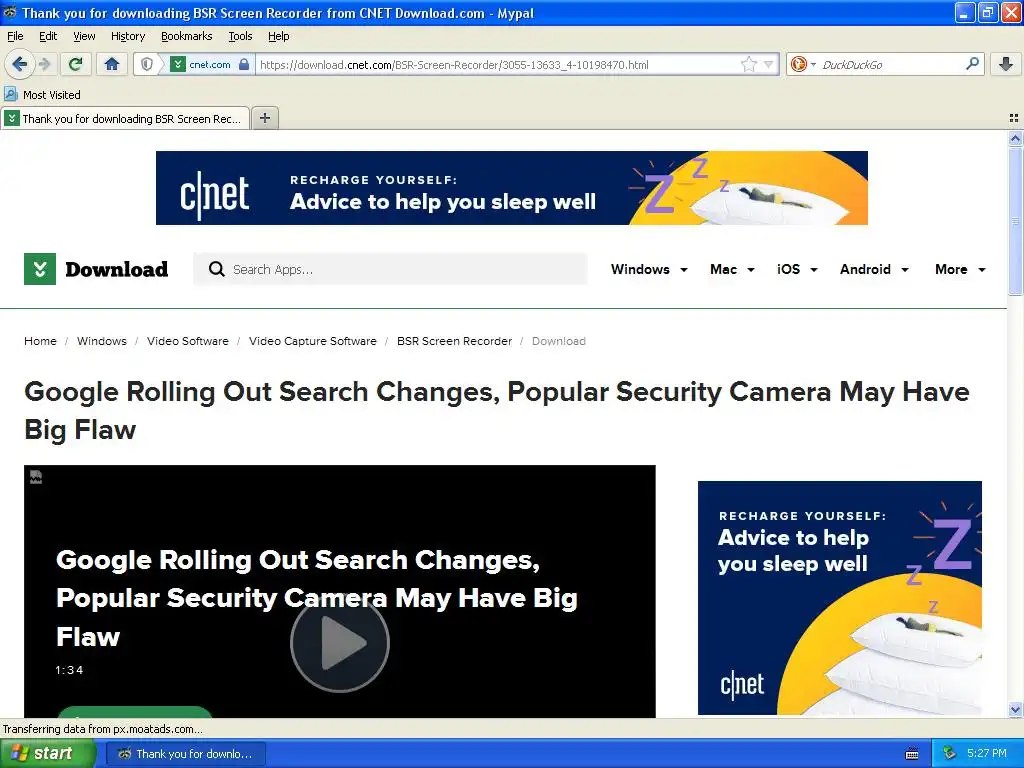Click the keyboard tray icon

(912, 754)
